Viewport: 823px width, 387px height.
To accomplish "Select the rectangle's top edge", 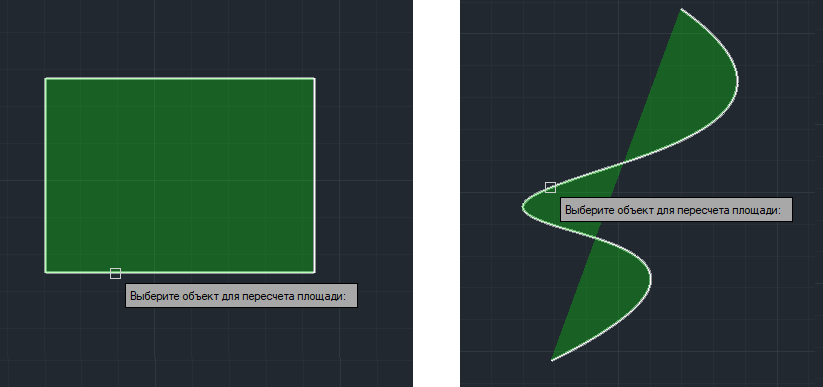I will point(180,79).
